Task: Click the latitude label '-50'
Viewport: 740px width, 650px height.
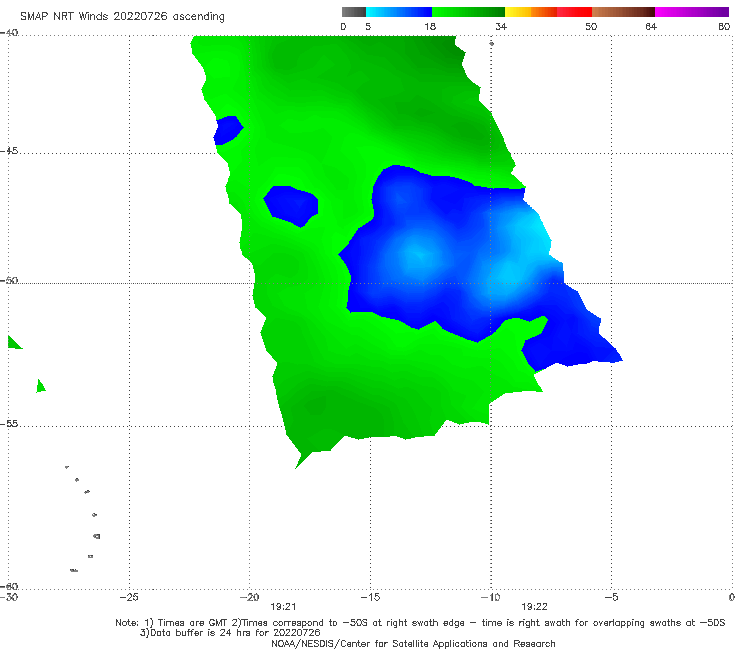Action: click(9, 280)
